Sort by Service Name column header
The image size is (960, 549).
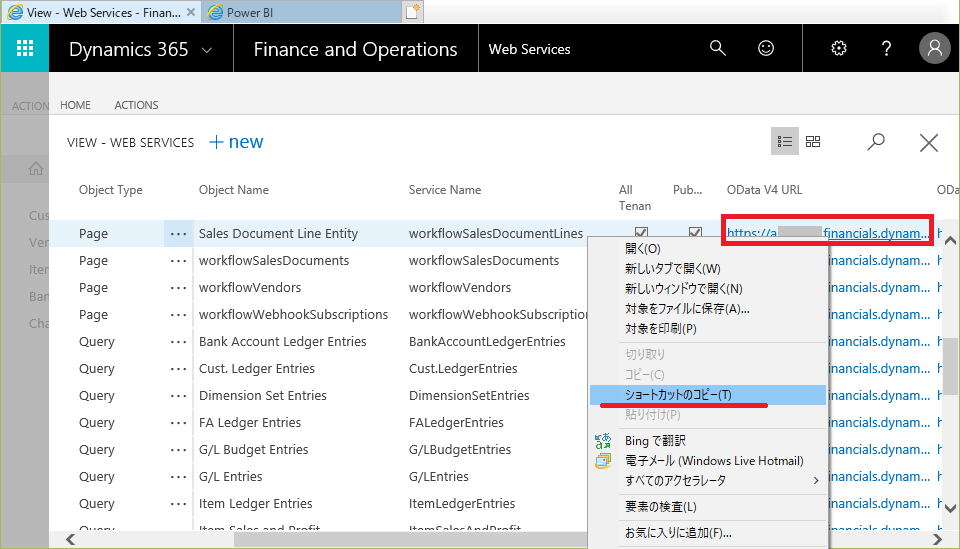click(x=444, y=190)
